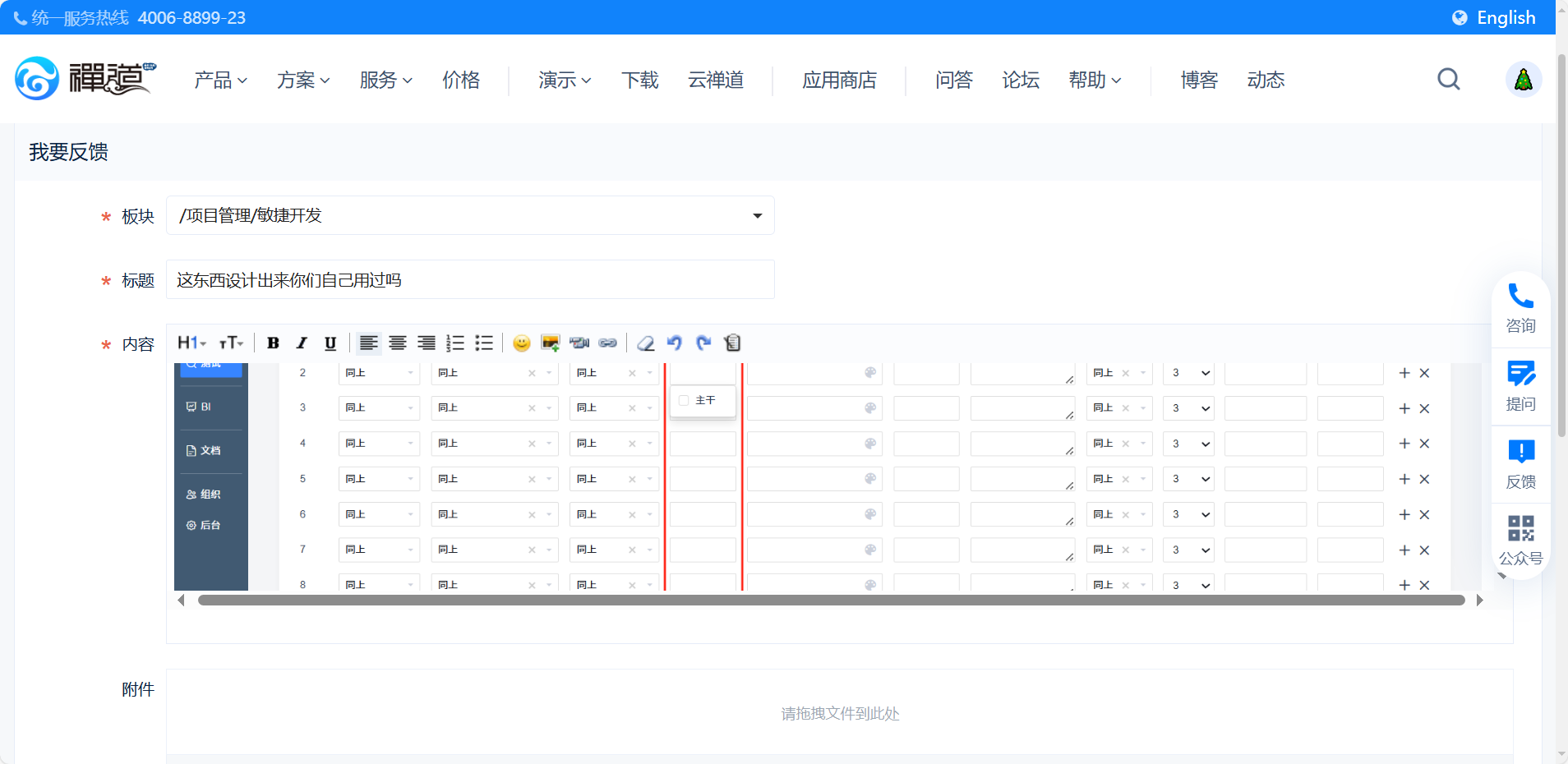Go to the 下载 download page
1568x764 pixels.
pos(640,80)
